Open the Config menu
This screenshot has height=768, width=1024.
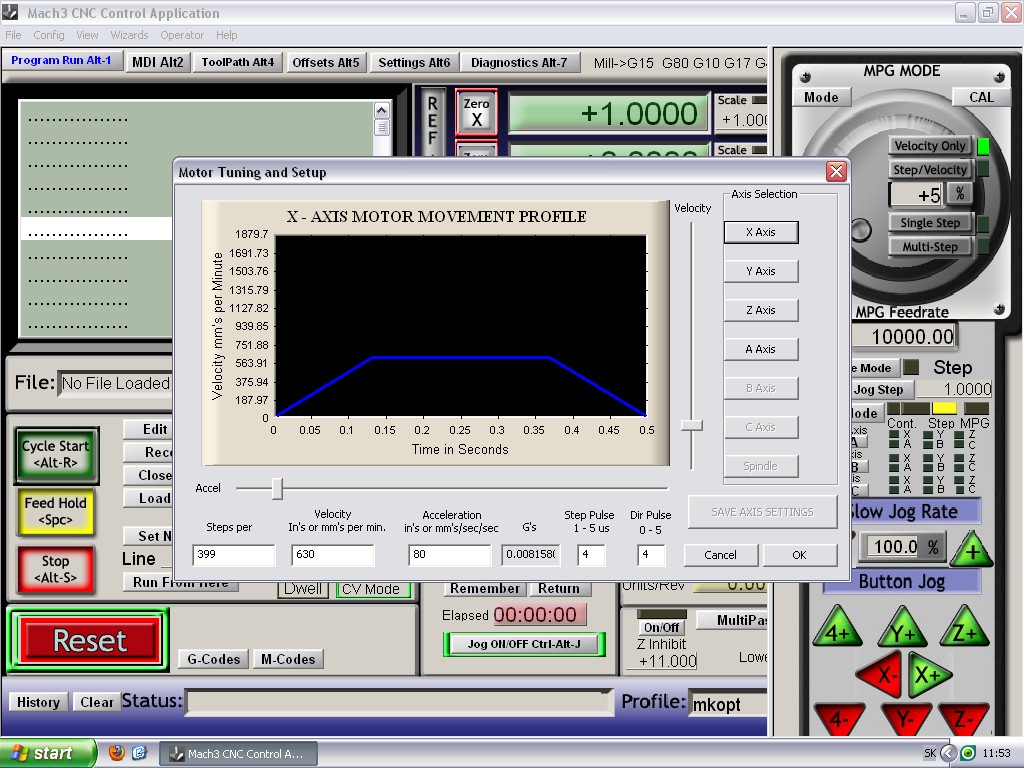[49, 35]
